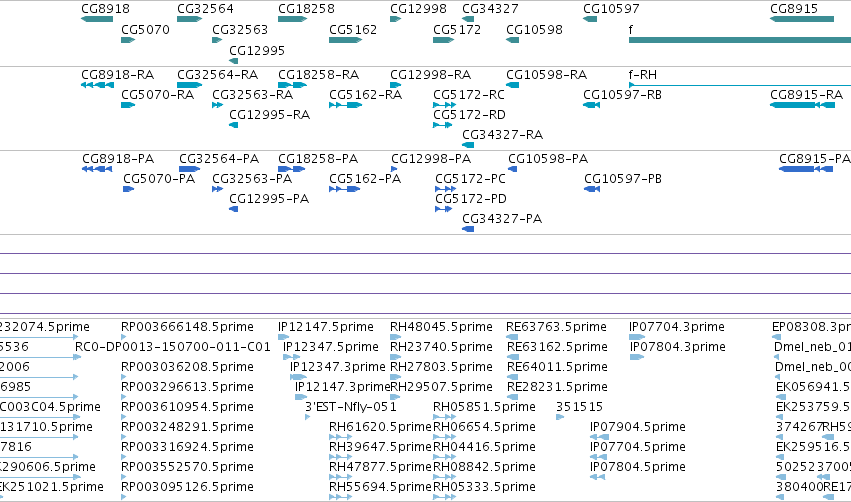Open protein label CG18258-PA
The image size is (851, 502).
click(x=318, y=158)
